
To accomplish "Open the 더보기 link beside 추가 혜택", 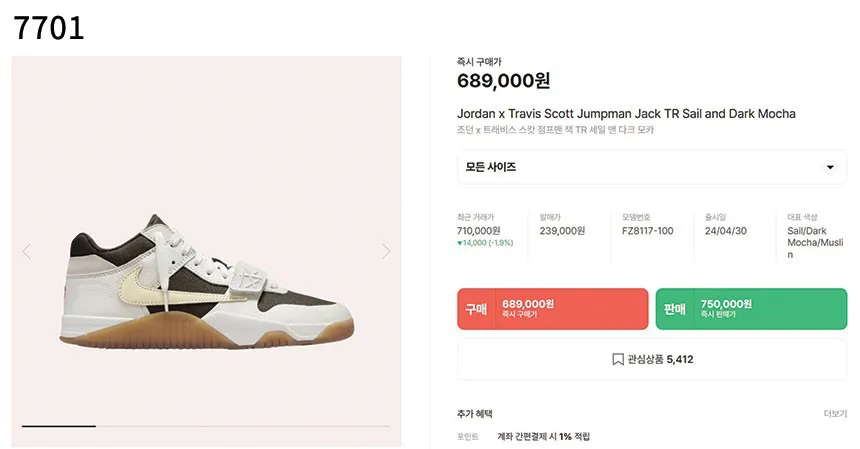I will [x=835, y=413].
